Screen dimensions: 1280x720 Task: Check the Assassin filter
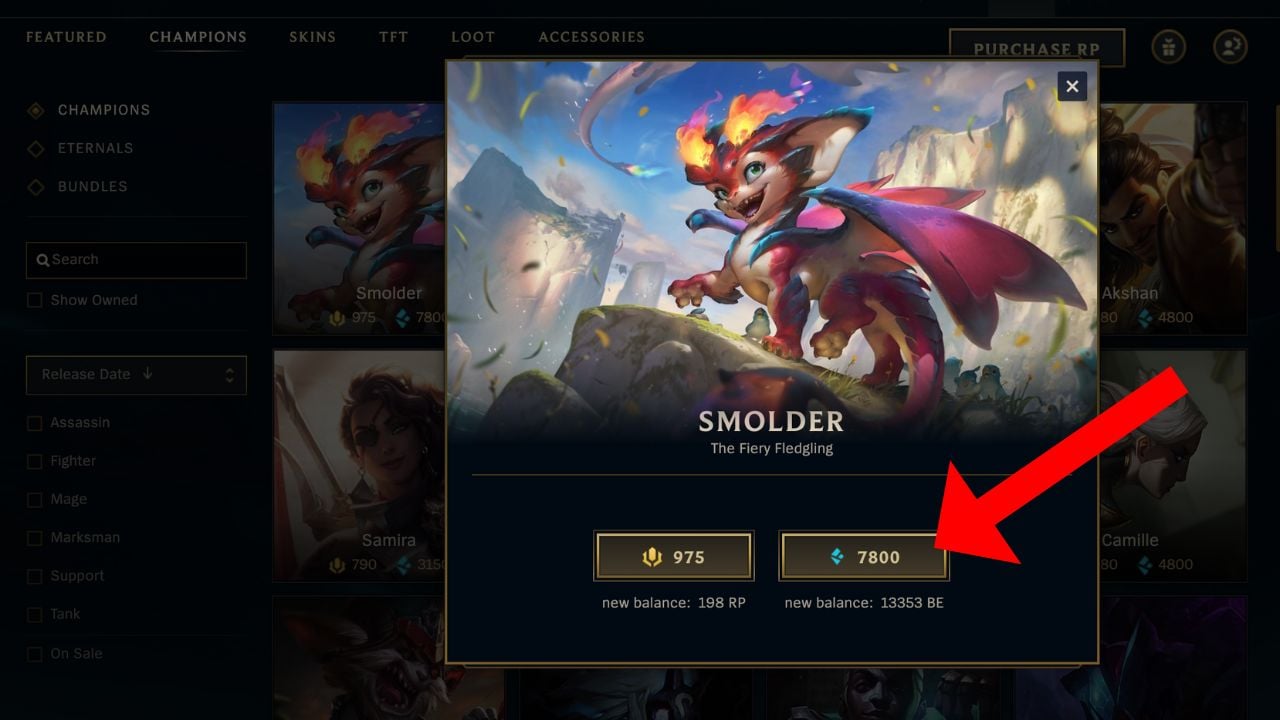pos(35,423)
